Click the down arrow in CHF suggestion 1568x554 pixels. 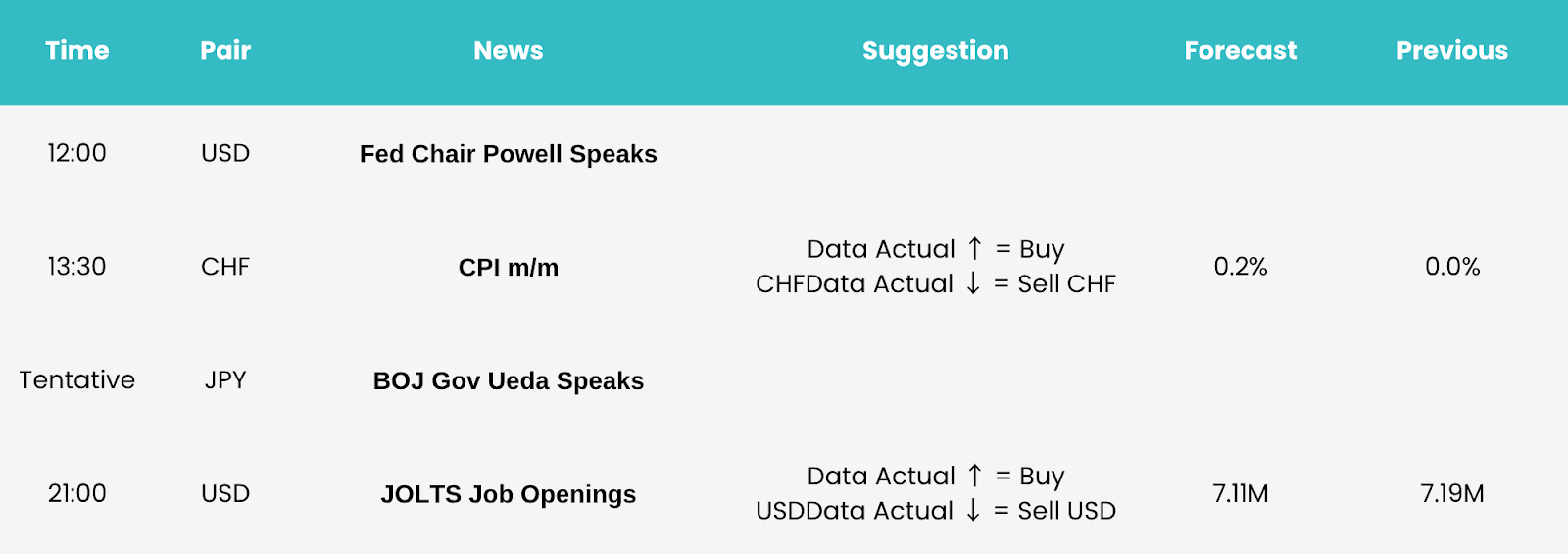click(x=973, y=283)
